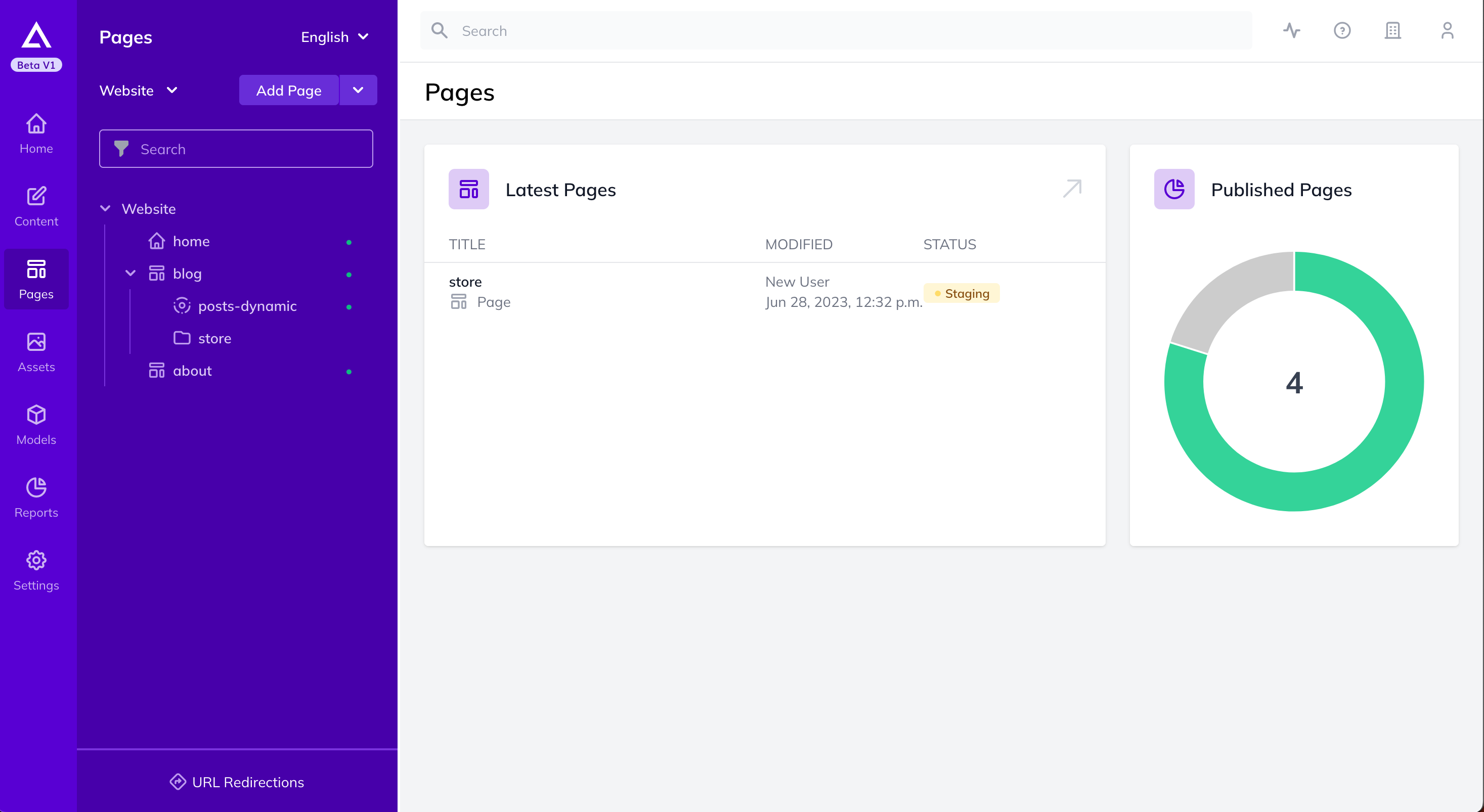Viewport: 1484px width, 812px height.
Task: Click the home house icon in tree
Action: pos(157,241)
